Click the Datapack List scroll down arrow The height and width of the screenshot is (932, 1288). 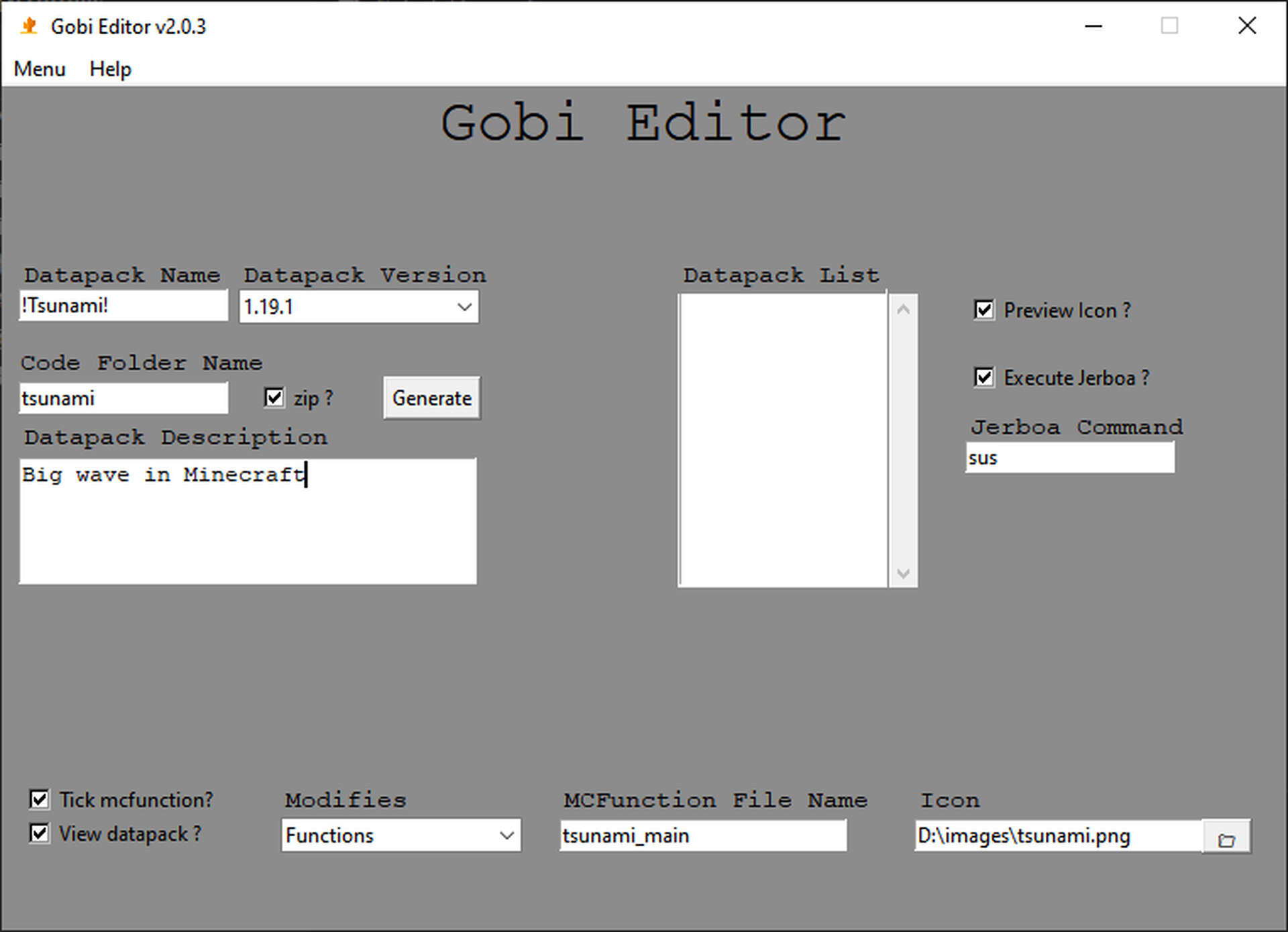[904, 573]
